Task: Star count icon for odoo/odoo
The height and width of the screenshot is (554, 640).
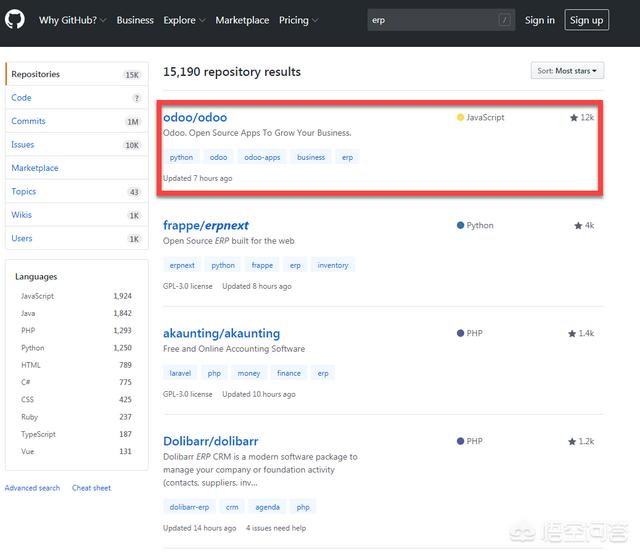Action: 573,118
